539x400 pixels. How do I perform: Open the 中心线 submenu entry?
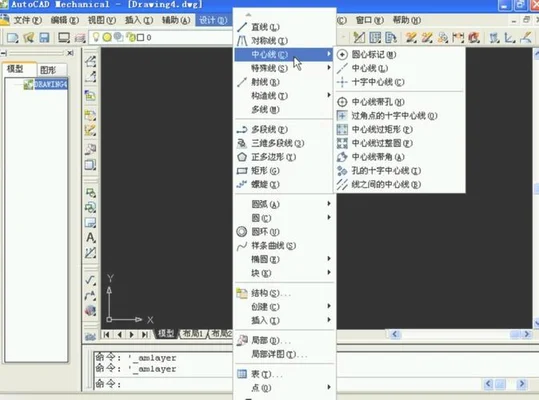pos(284,54)
